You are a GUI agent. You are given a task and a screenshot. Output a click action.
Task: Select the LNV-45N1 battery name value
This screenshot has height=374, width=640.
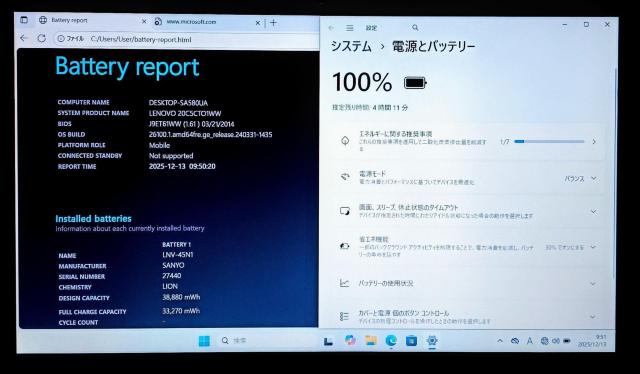point(178,255)
